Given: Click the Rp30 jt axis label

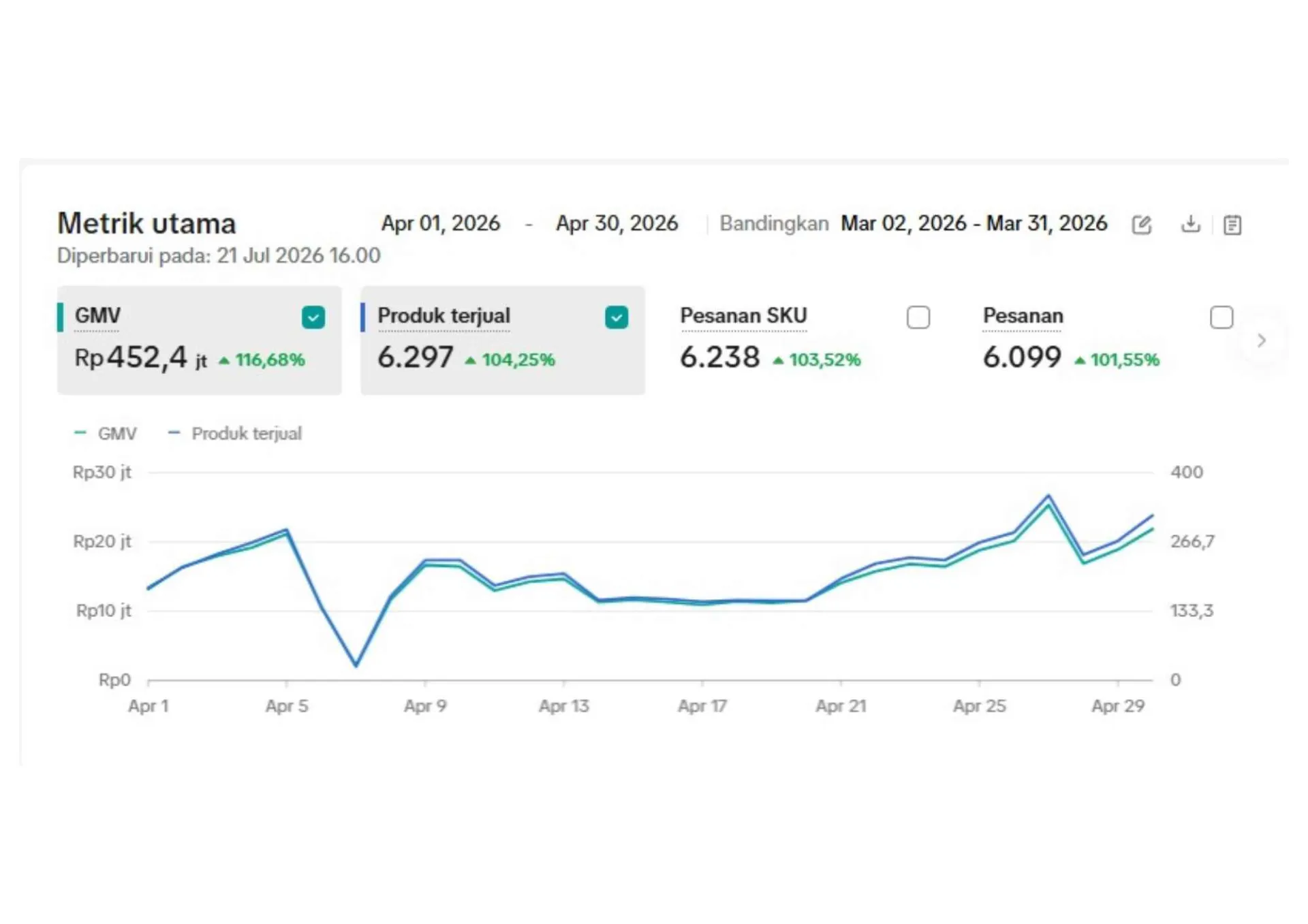Looking at the screenshot, I should coord(102,473).
